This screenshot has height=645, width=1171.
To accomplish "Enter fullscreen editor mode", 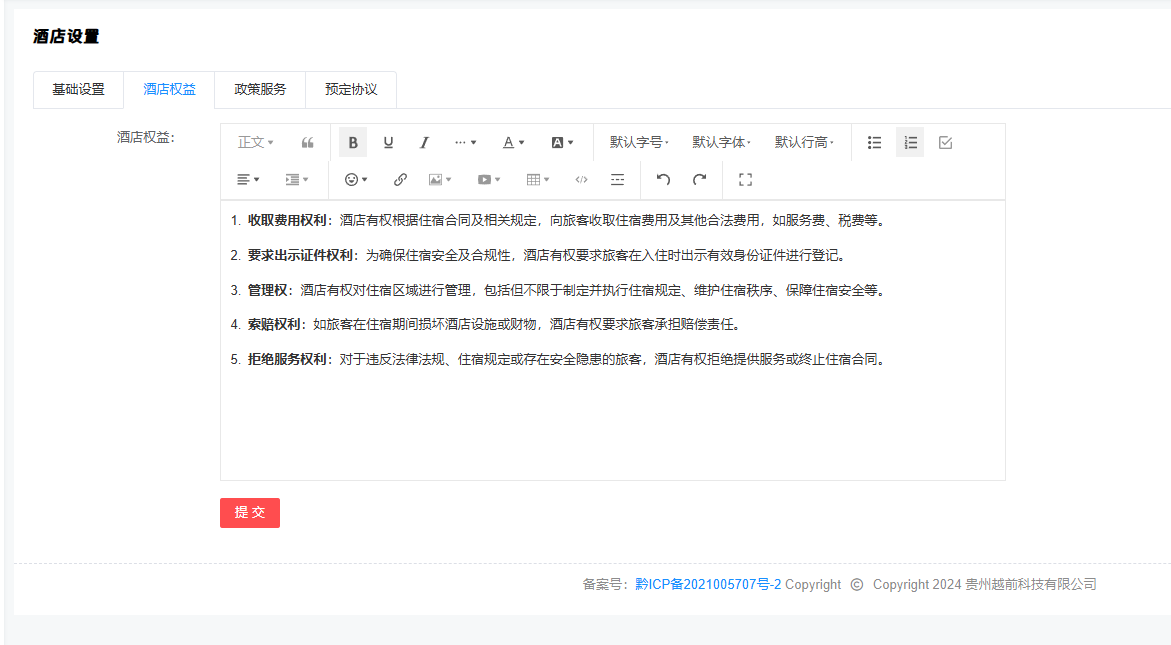I will (x=745, y=180).
